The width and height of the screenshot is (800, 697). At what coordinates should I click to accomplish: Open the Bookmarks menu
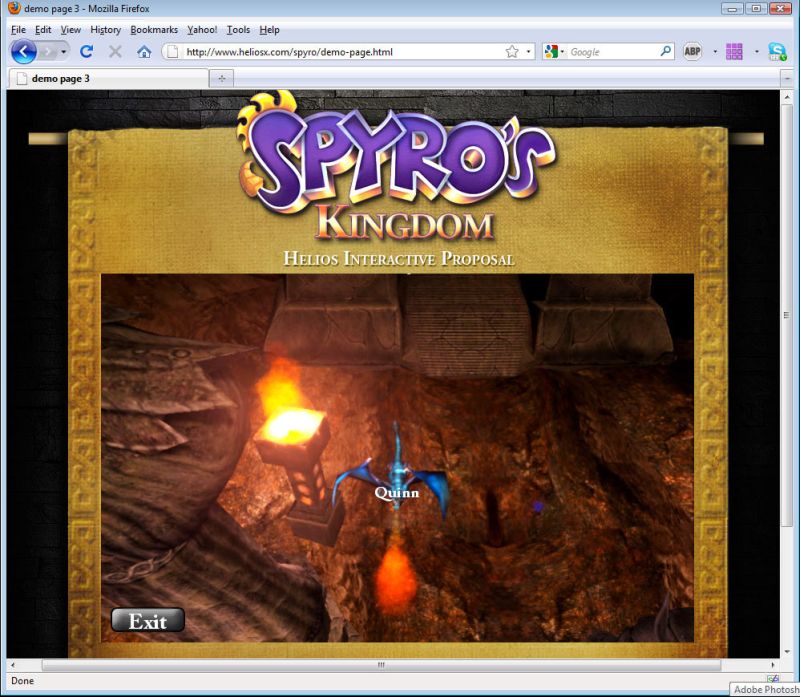154,30
